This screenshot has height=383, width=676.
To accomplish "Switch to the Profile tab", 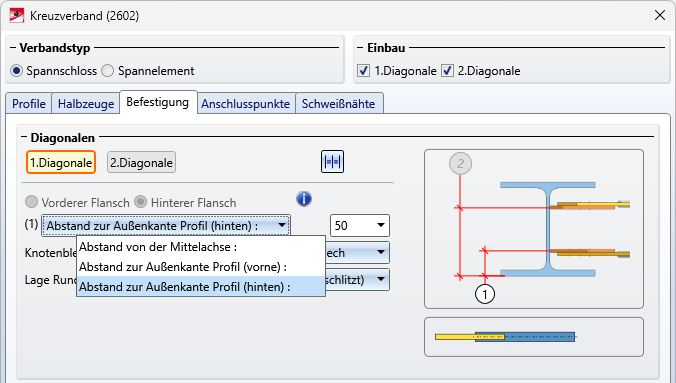I will 29,104.
